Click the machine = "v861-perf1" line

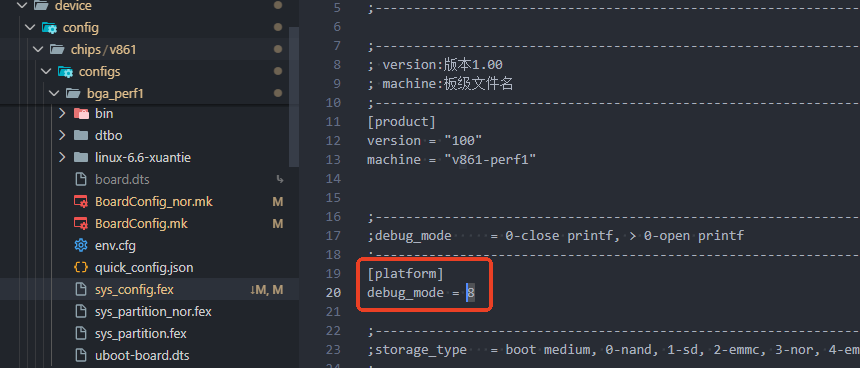click(x=451, y=160)
